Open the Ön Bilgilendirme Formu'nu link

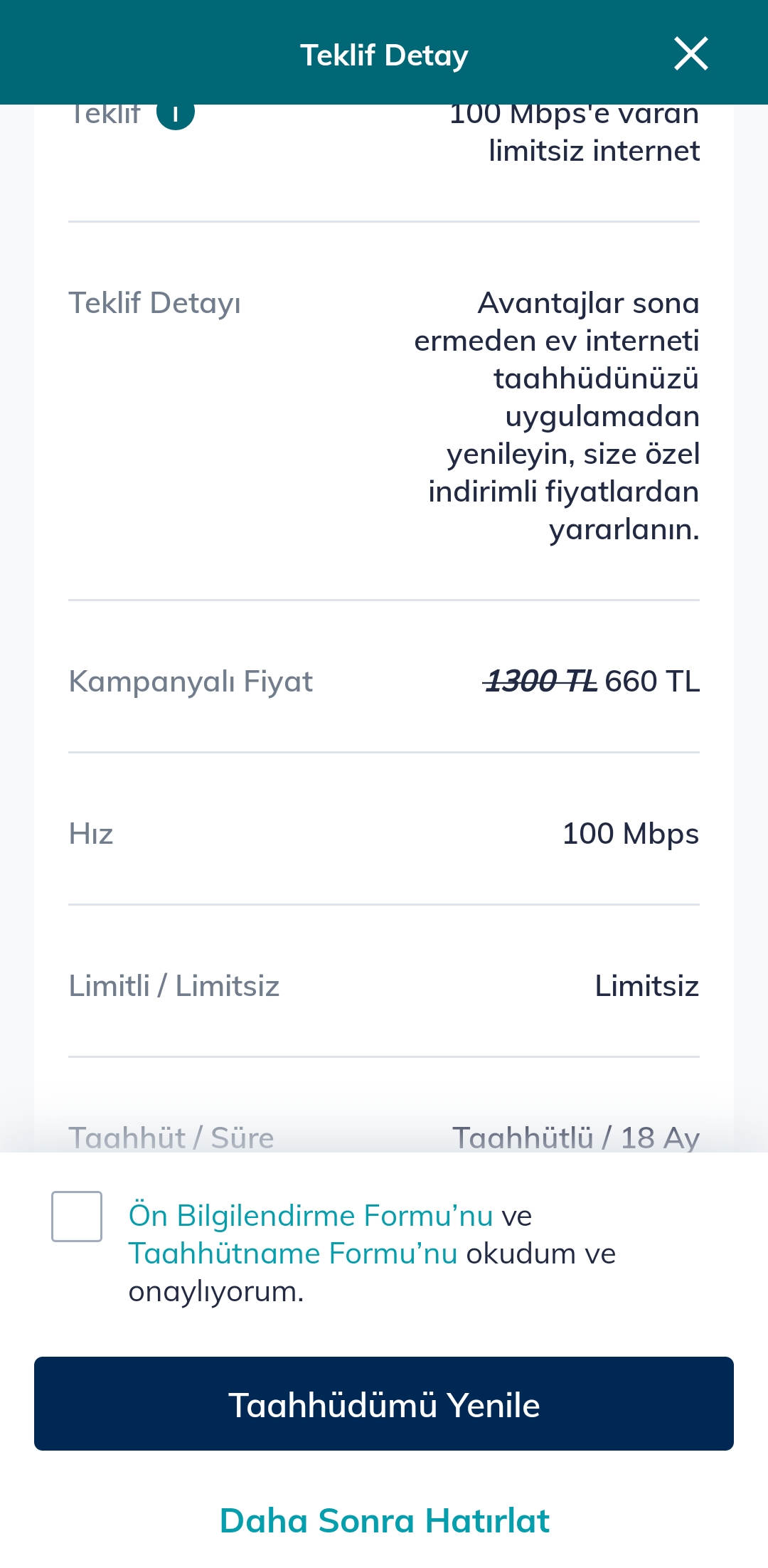[x=311, y=1216]
